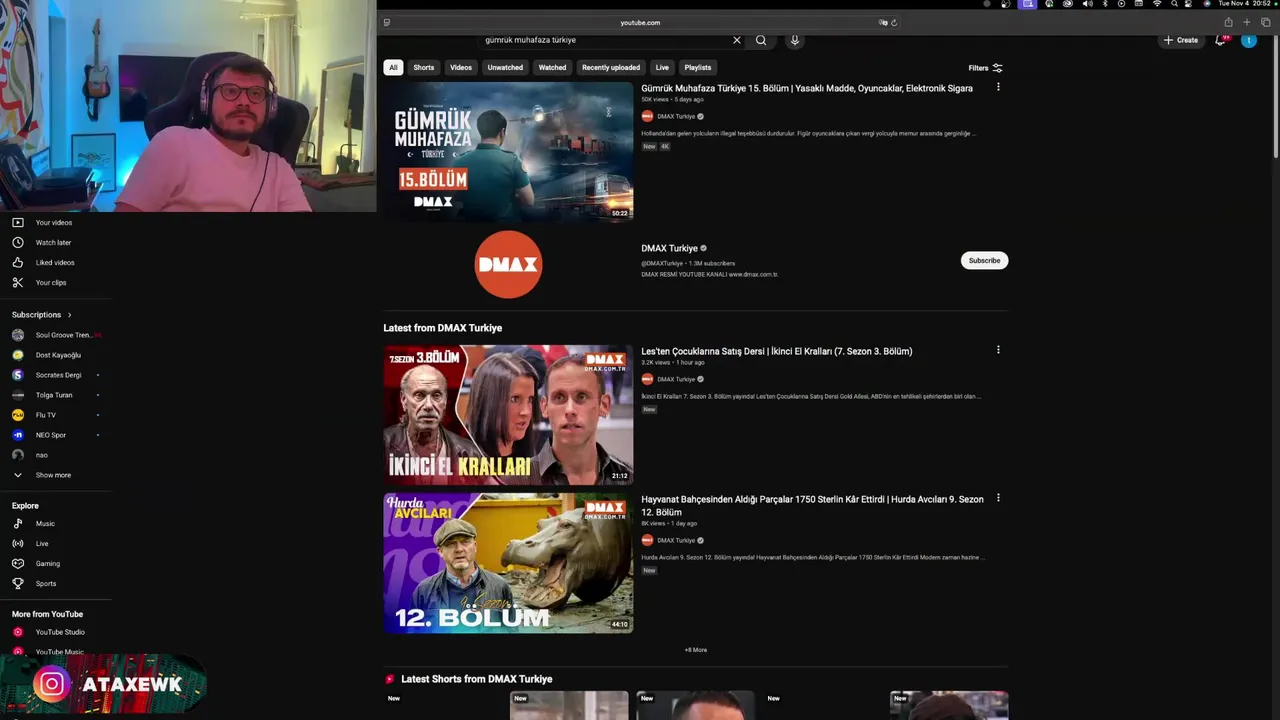Open İkinci El Kralları video thumbnail

click(x=508, y=415)
